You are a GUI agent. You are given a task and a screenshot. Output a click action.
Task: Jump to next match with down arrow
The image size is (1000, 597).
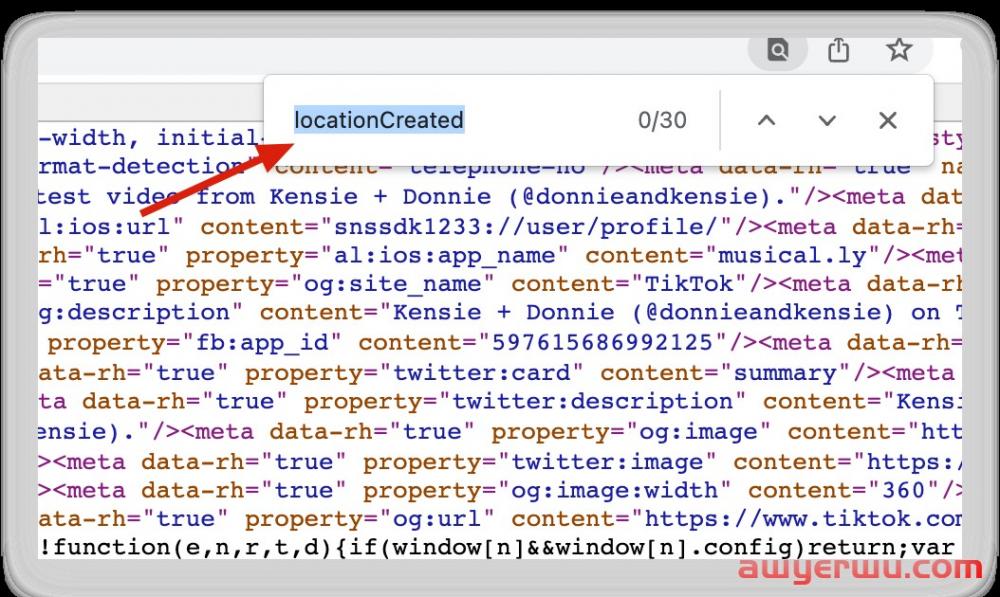tap(826, 121)
